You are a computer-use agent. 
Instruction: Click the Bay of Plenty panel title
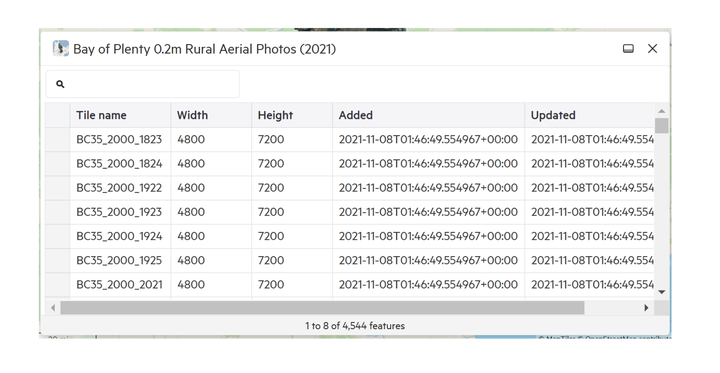tap(204, 49)
